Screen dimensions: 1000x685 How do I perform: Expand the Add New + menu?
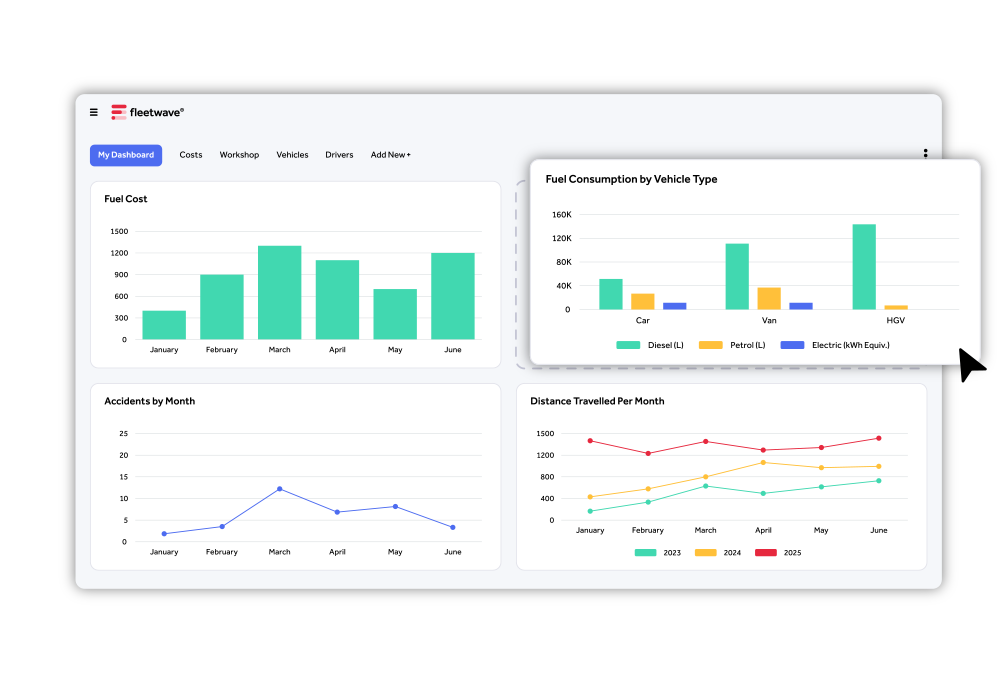[x=391, y=155]
